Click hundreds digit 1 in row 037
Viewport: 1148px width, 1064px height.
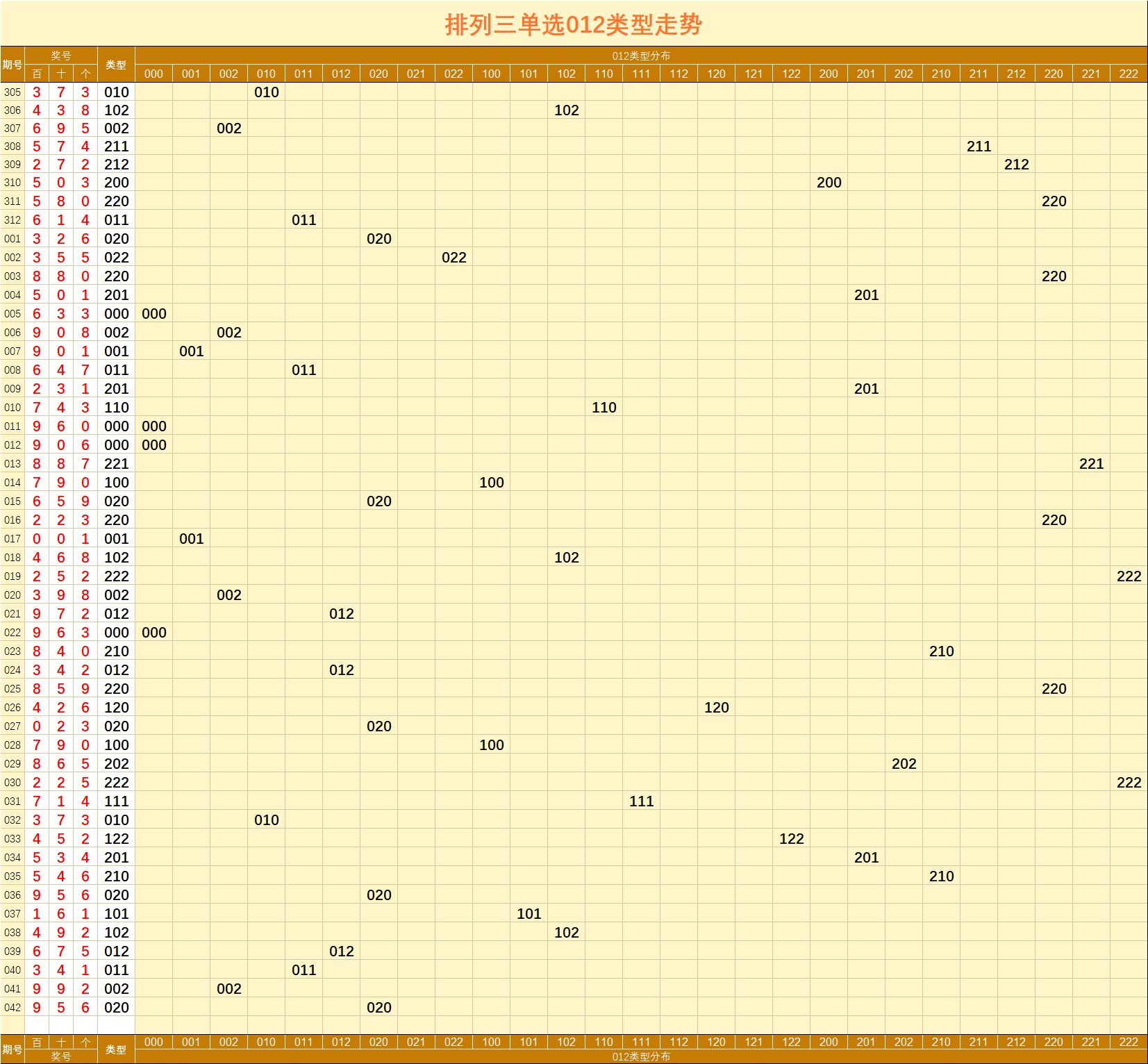tap(37, 913)
